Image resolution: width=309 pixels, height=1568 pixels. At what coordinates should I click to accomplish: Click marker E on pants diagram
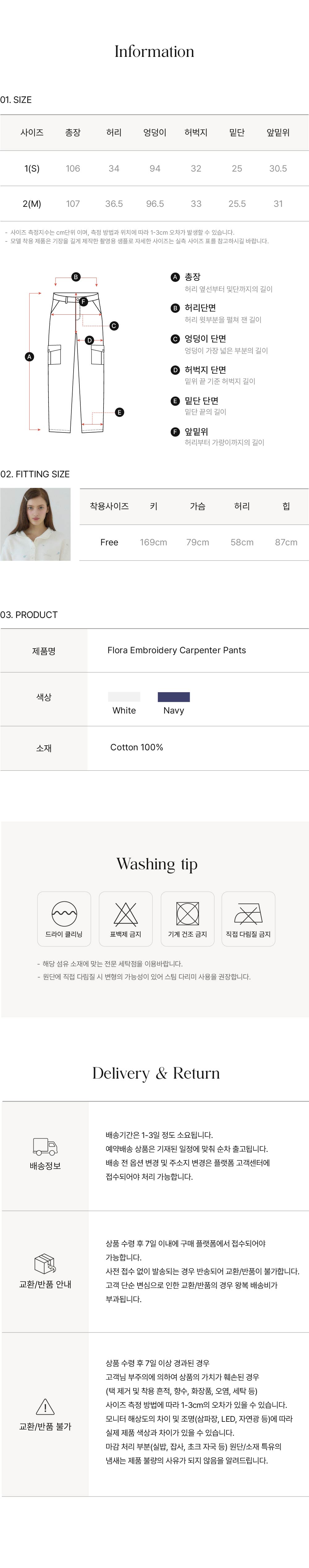119,412
